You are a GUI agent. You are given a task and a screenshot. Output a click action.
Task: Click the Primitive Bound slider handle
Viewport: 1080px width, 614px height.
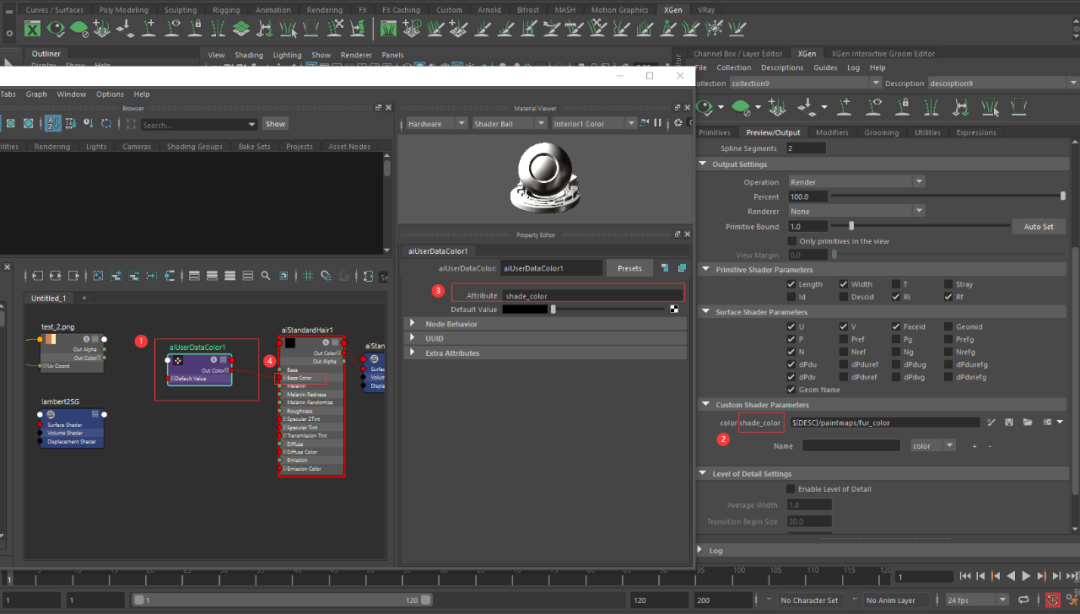pos(851,226)
